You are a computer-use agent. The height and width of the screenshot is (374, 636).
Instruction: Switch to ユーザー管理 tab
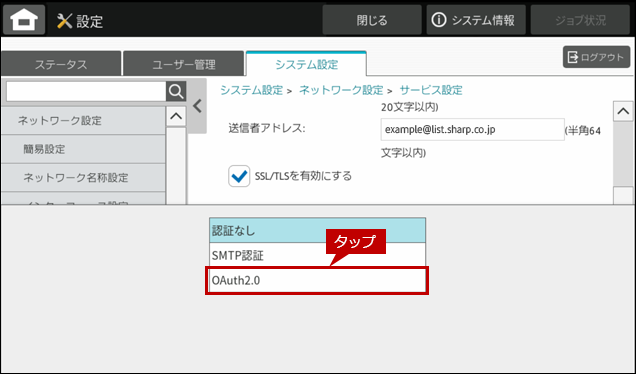pyautogui.click(x=183, y=64)
